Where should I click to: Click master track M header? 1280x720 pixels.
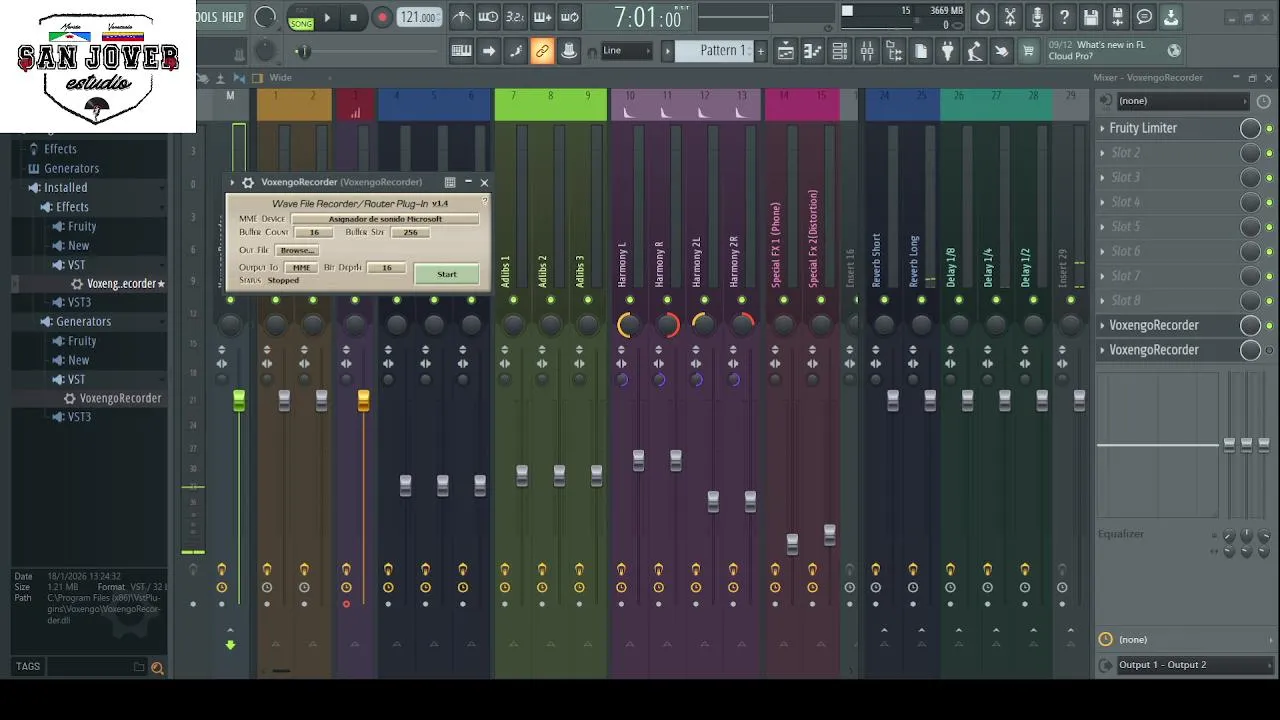point(230,96)
